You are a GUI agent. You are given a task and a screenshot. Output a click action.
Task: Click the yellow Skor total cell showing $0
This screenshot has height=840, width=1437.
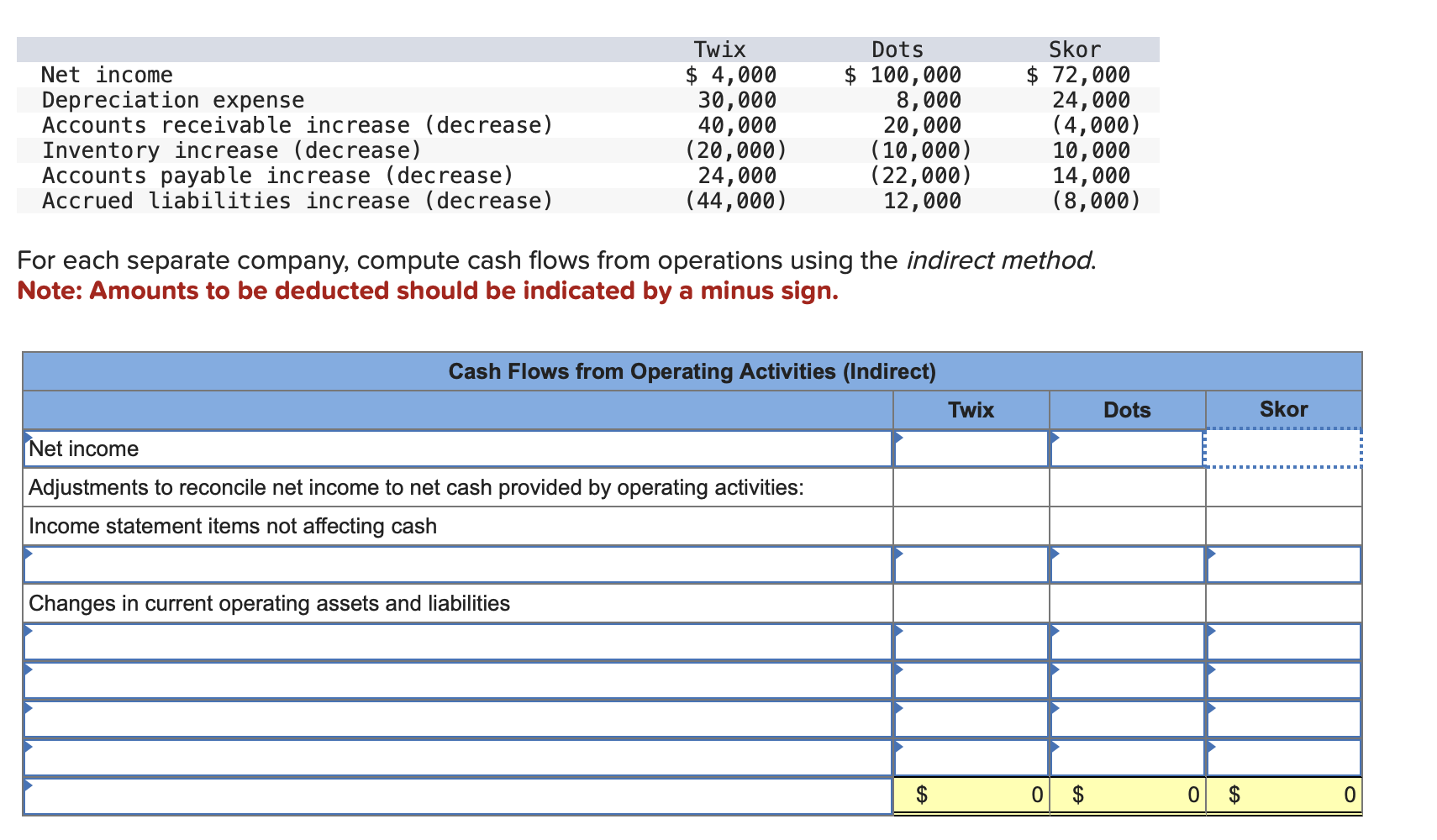pos(1283,793)
